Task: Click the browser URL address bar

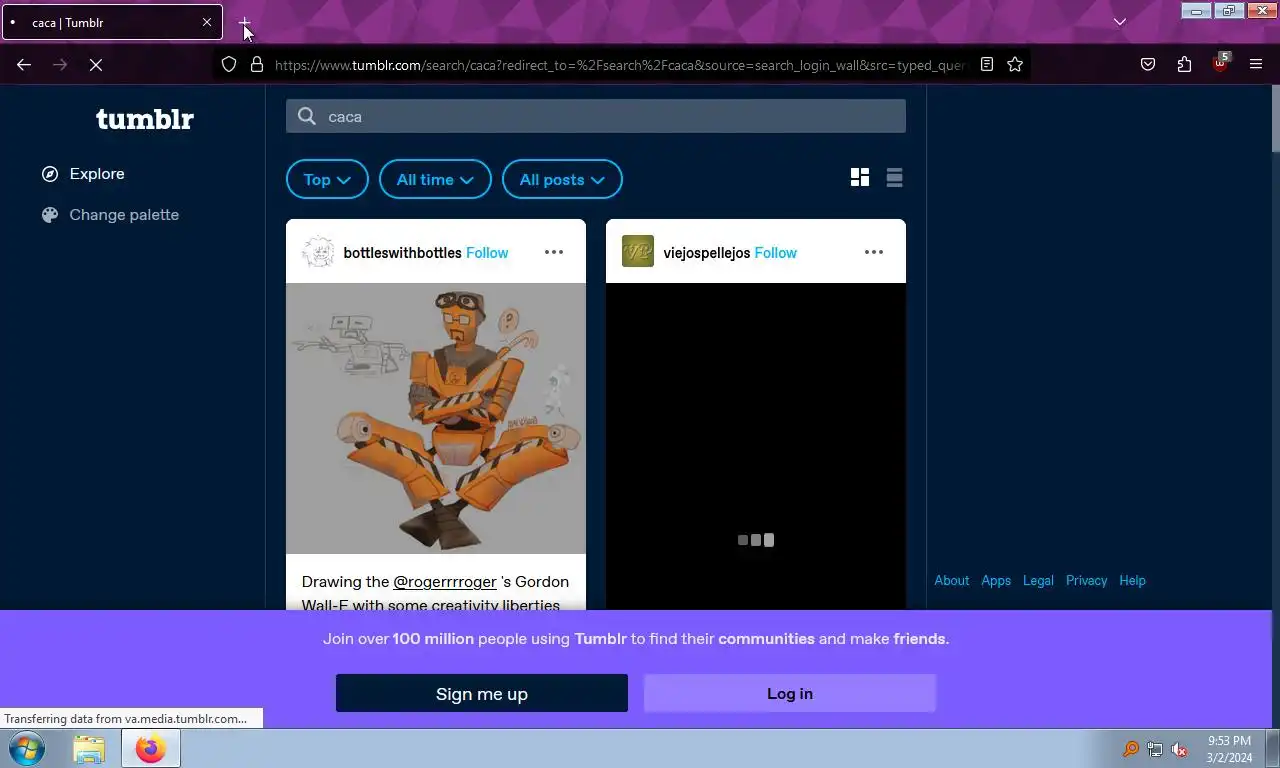Action: tap(620, 64)
